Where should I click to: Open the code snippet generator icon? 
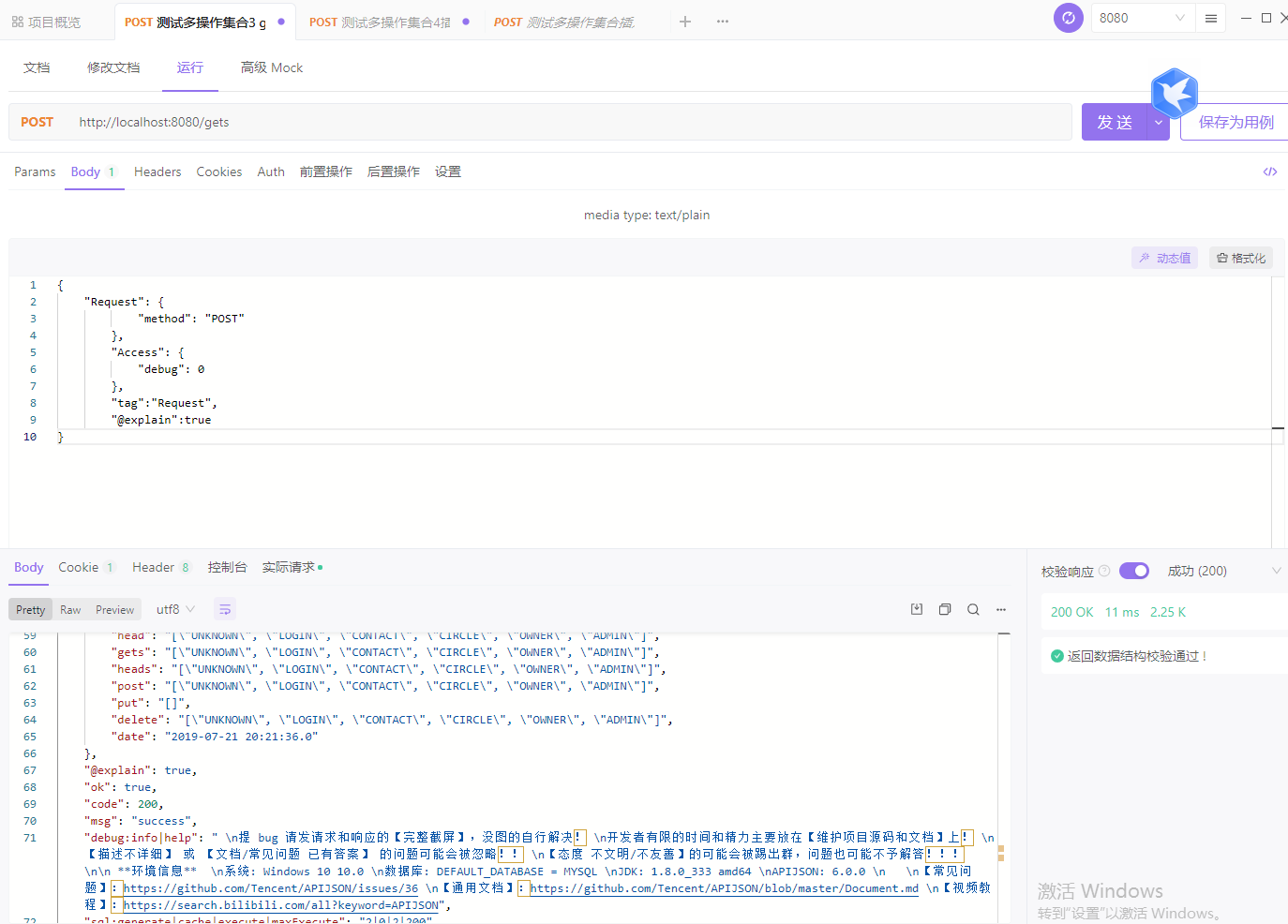pos(1269,171)
